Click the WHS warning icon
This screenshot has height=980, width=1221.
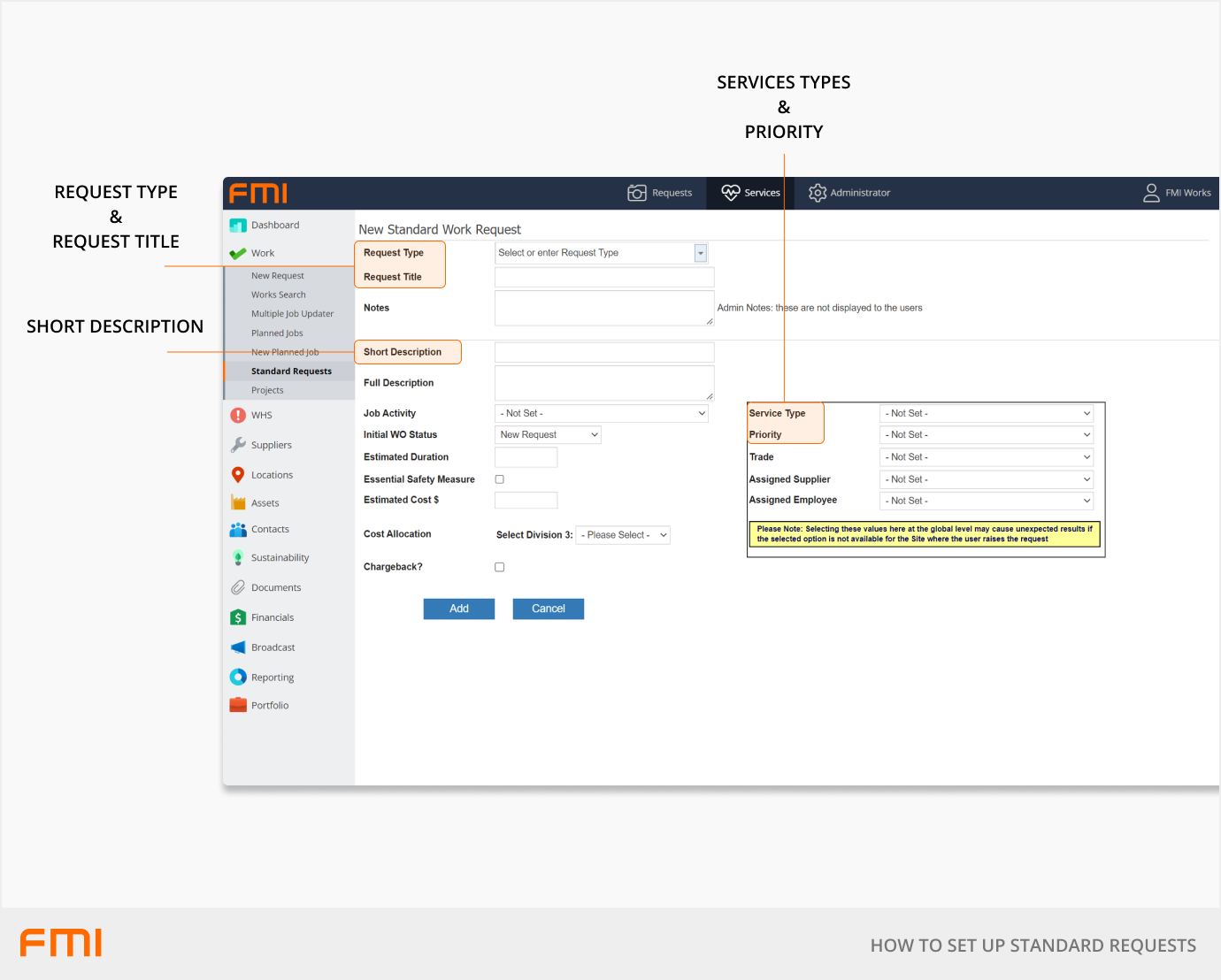click(238, 416)
